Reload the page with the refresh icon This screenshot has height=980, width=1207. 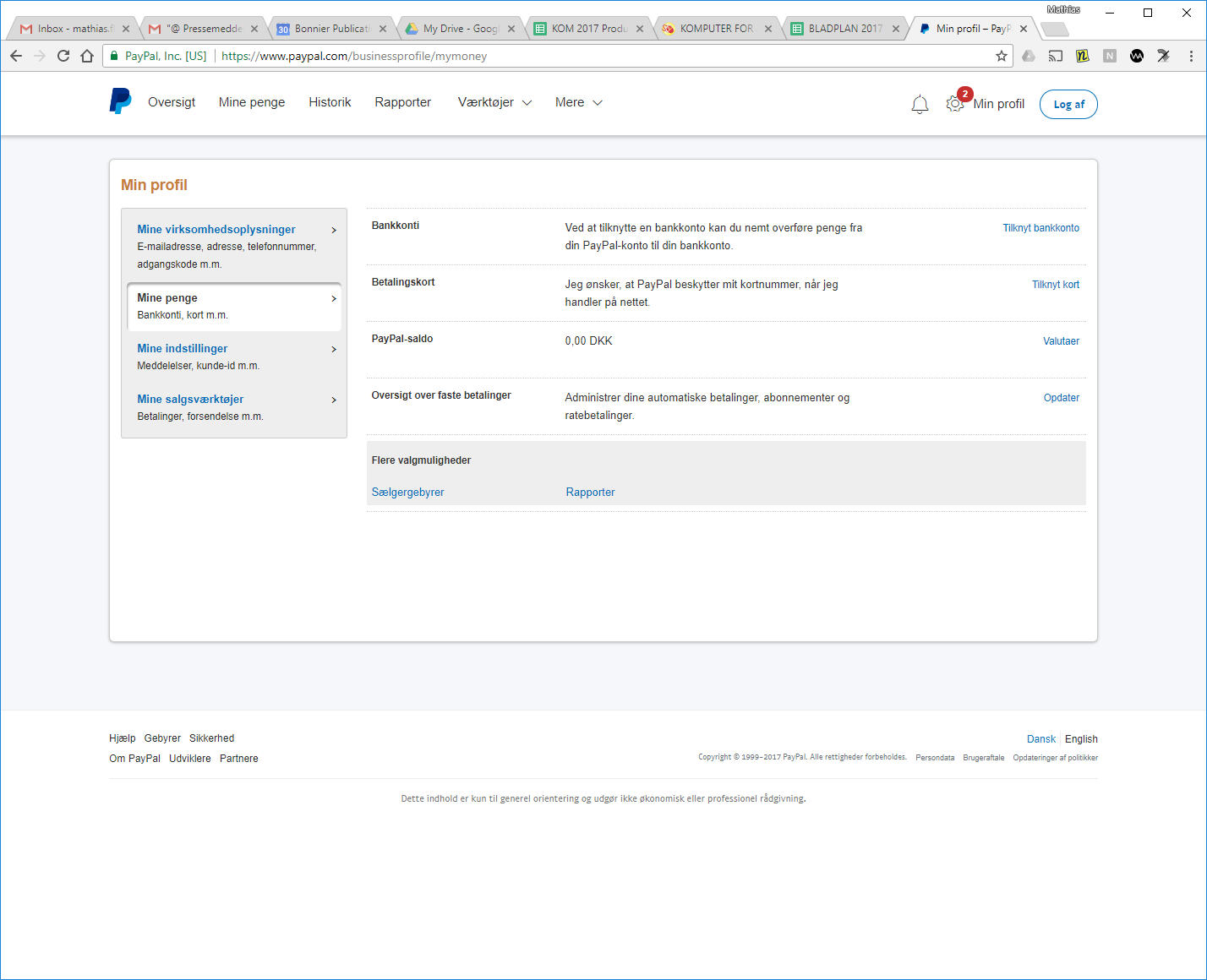coord(63,56)
